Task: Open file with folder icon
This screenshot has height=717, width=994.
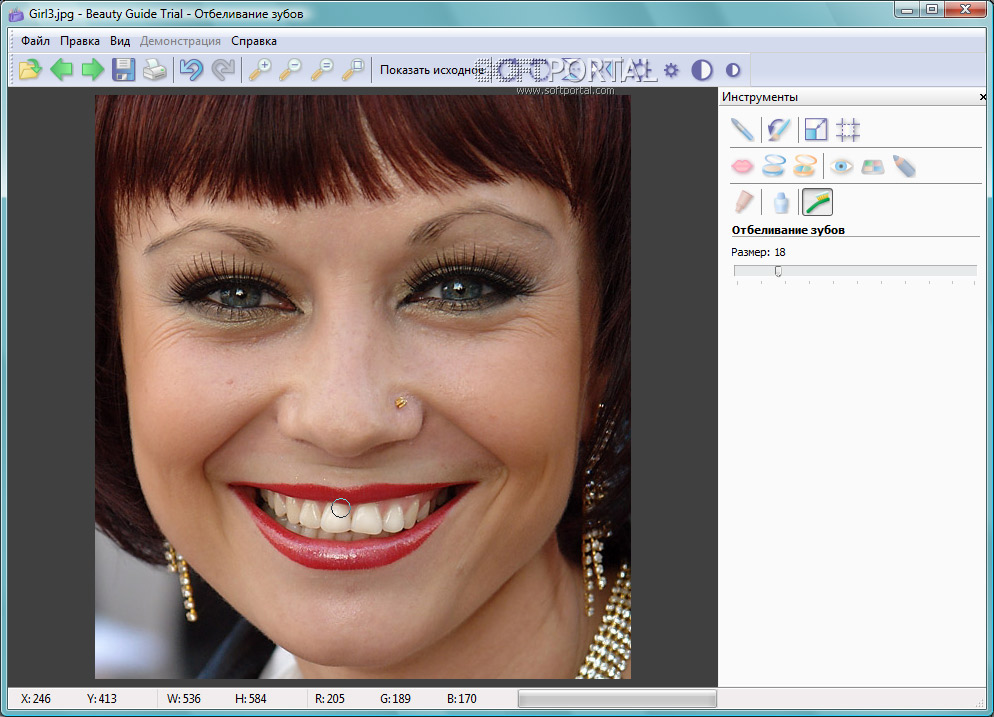Action: [31, 70]
